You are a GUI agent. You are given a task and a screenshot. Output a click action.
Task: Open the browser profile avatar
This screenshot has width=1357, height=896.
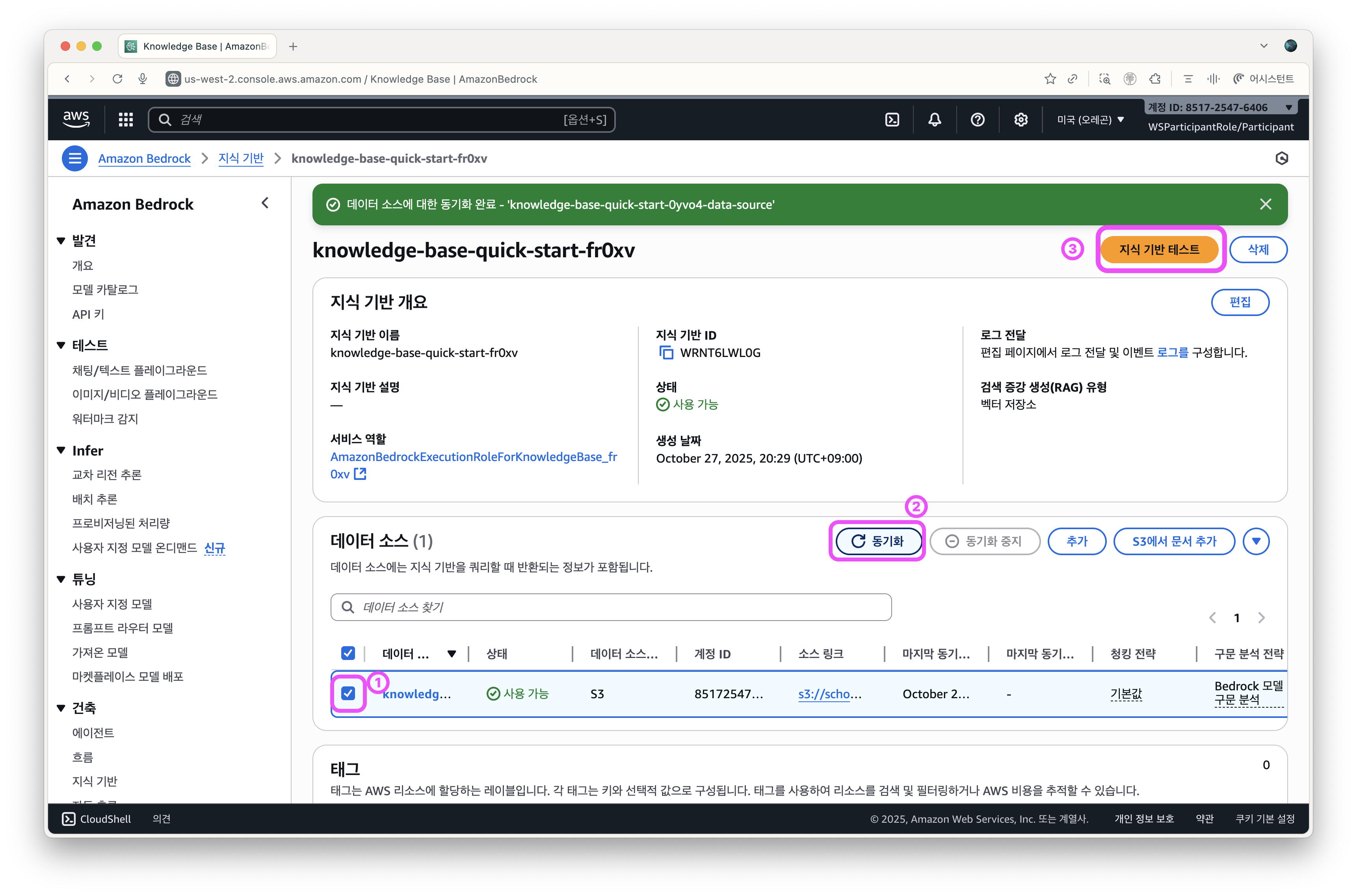[x=1290, y=46]
